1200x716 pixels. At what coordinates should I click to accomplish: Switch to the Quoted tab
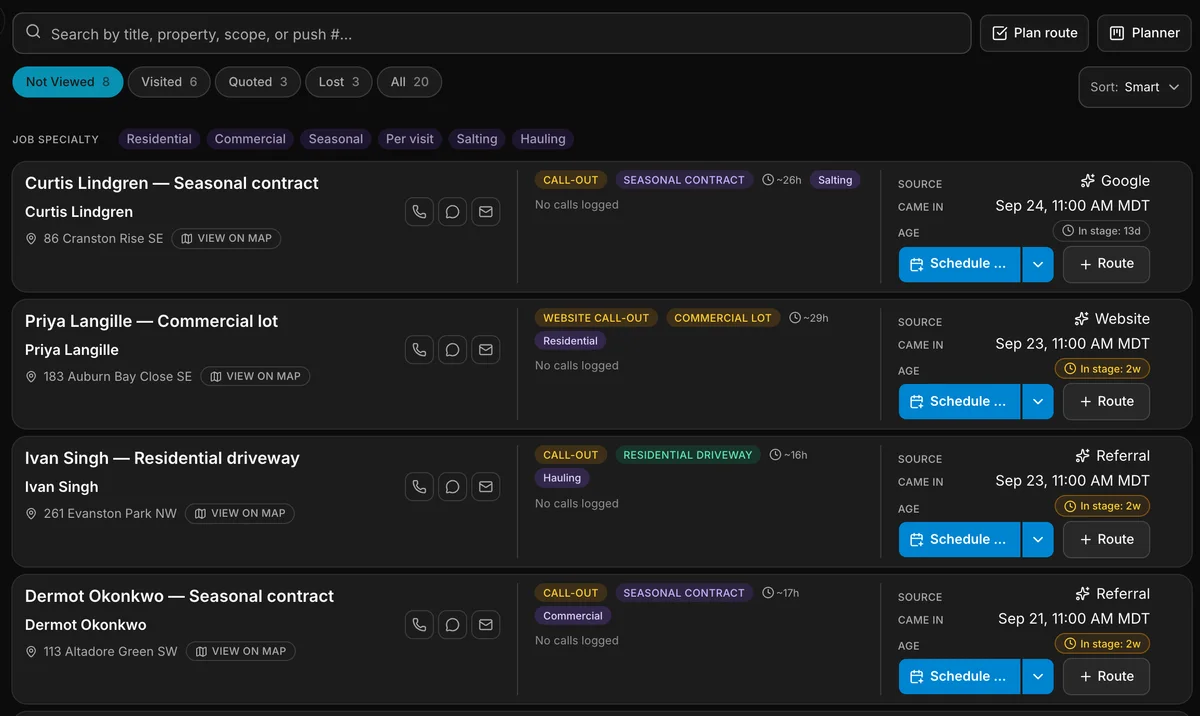258,82
